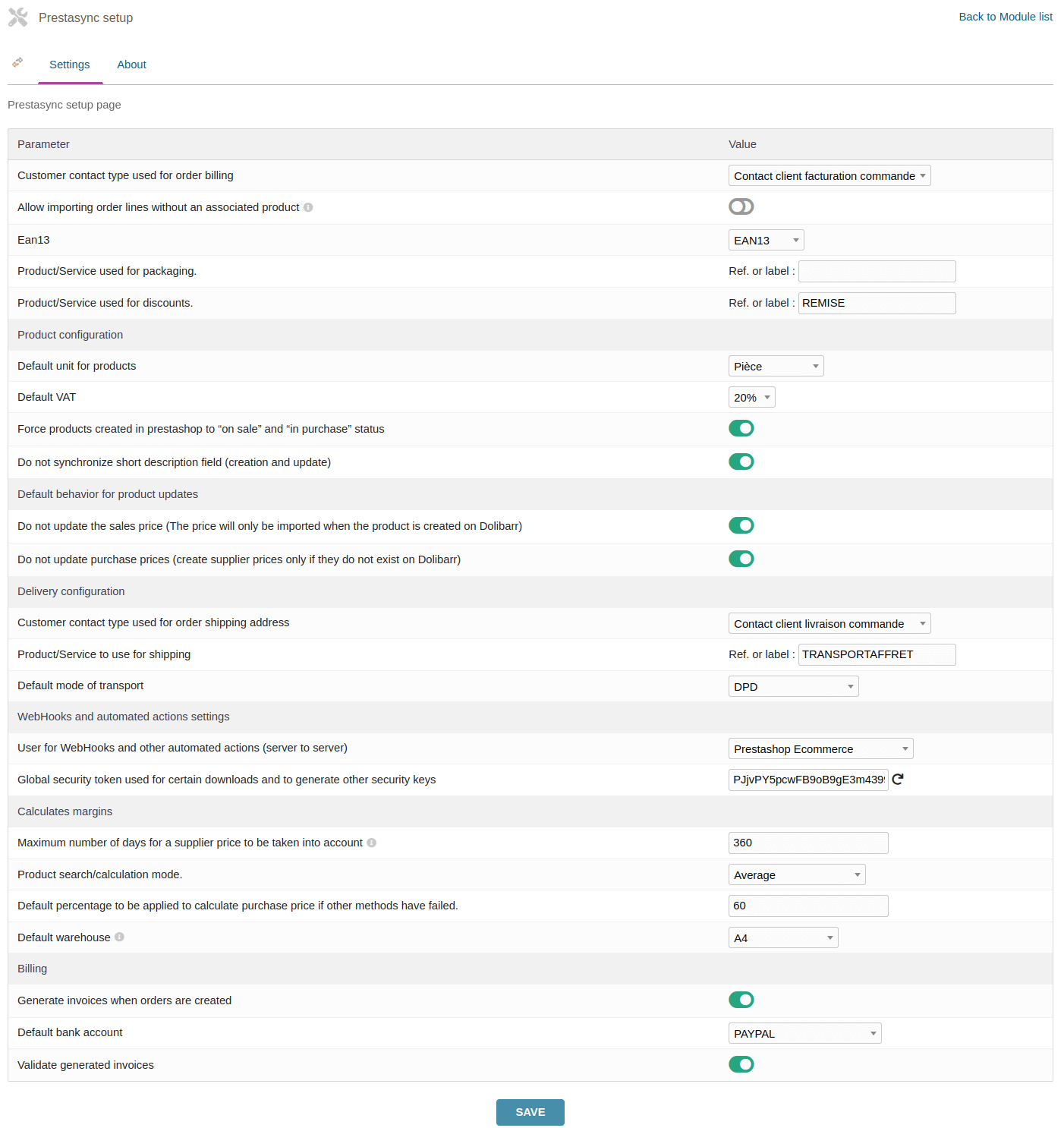The width and height of the screenshot is (1064, 1128).
Task: Click the small module icon beside Settings tab
Action: coord(17,62)
